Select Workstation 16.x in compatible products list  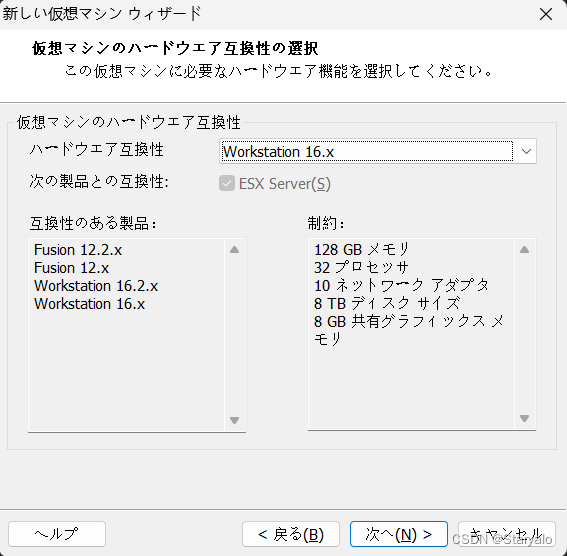[x=90, y=304]
